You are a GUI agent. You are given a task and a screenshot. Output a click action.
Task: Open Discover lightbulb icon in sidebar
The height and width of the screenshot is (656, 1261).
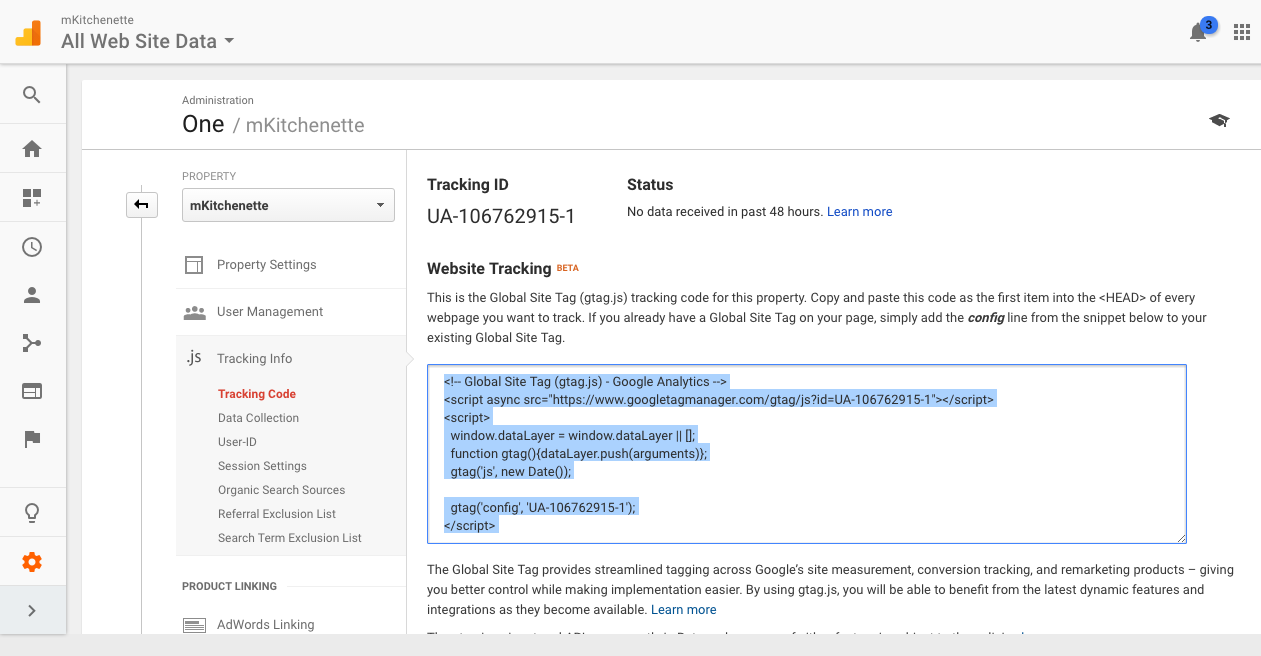coord(32,513)
